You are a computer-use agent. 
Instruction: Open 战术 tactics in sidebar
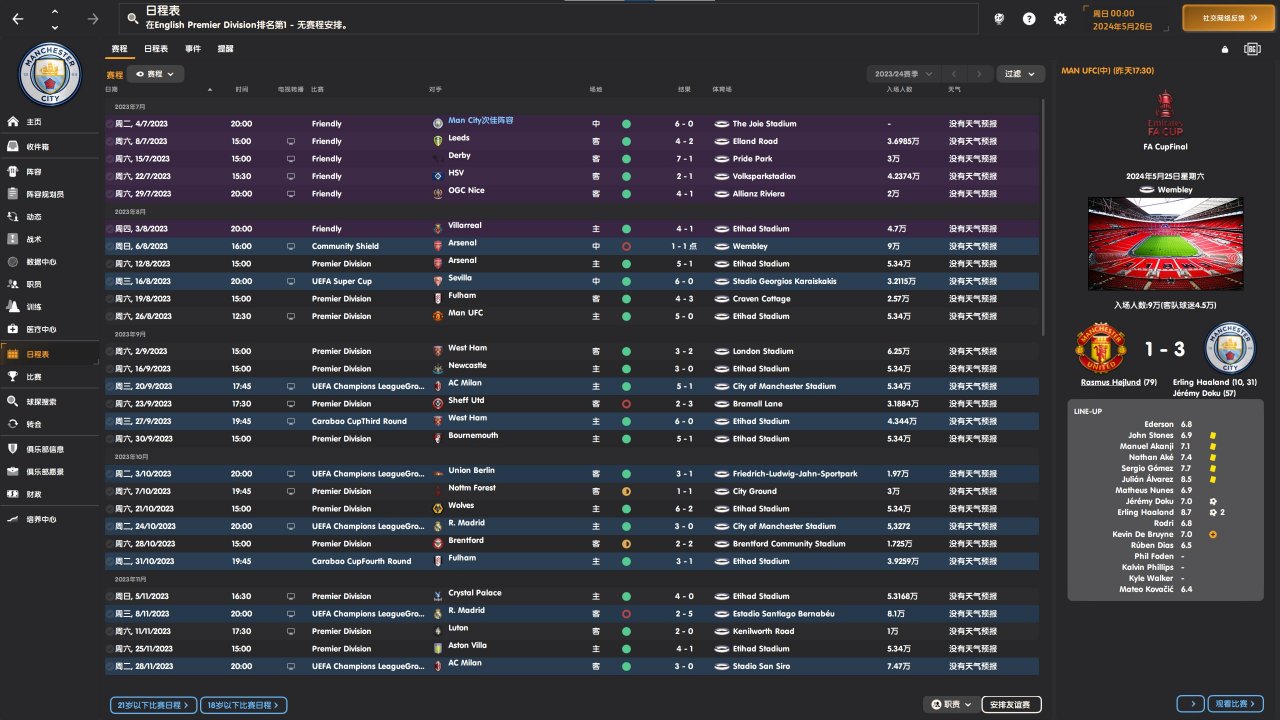[50, 239]
